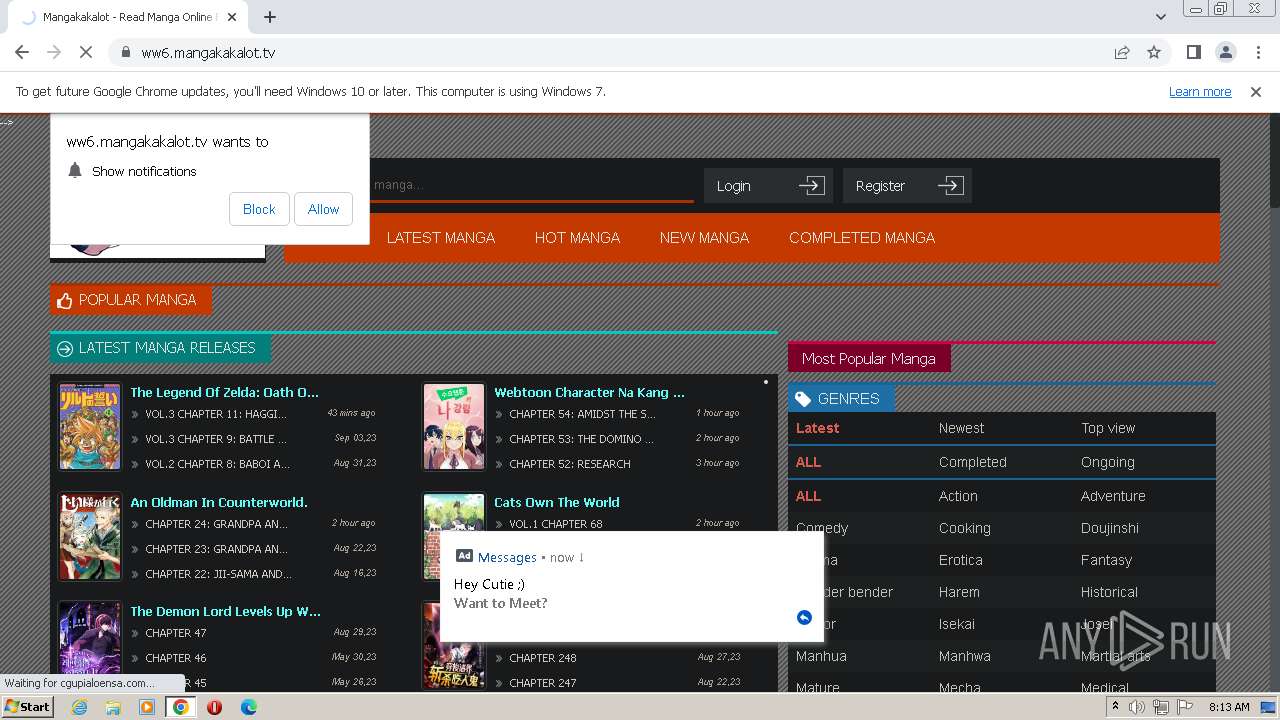Stop loading the page

[86, 52]
